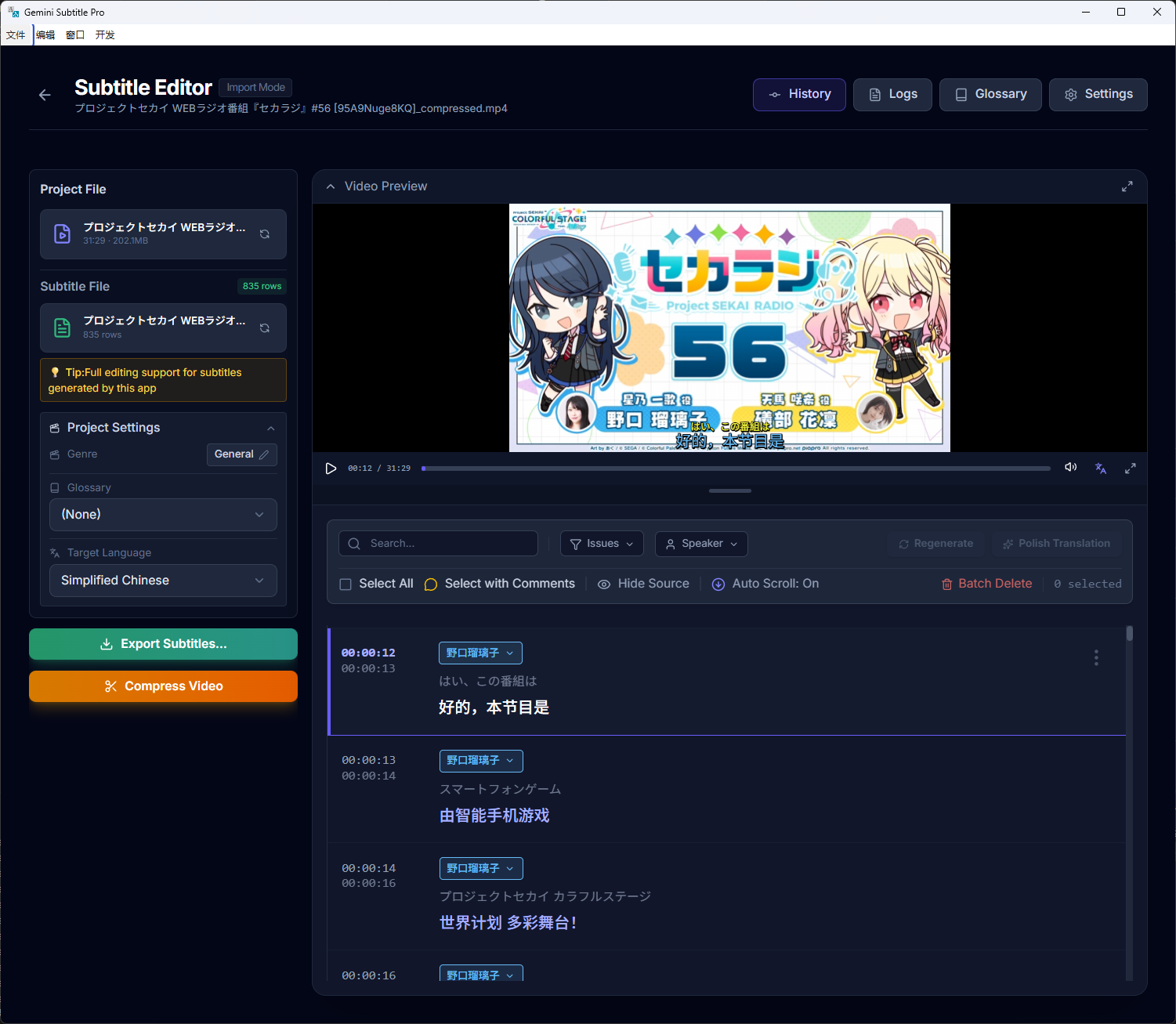
Task: Open the 开发 menu
Action: (x=104, y=34)
